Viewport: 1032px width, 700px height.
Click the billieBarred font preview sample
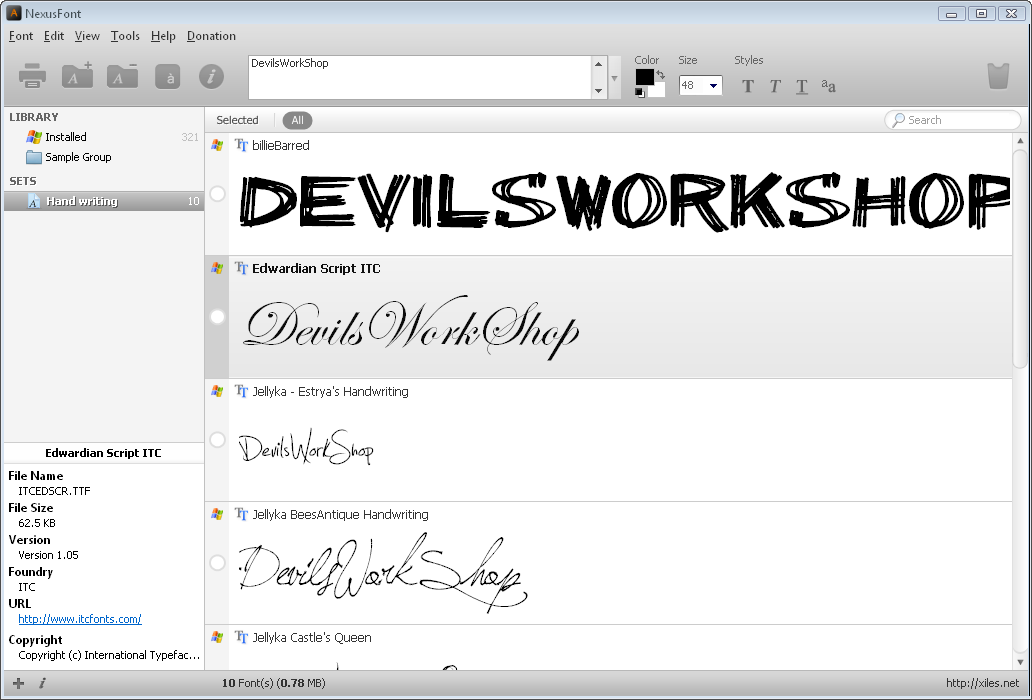[x=625, y=201]
